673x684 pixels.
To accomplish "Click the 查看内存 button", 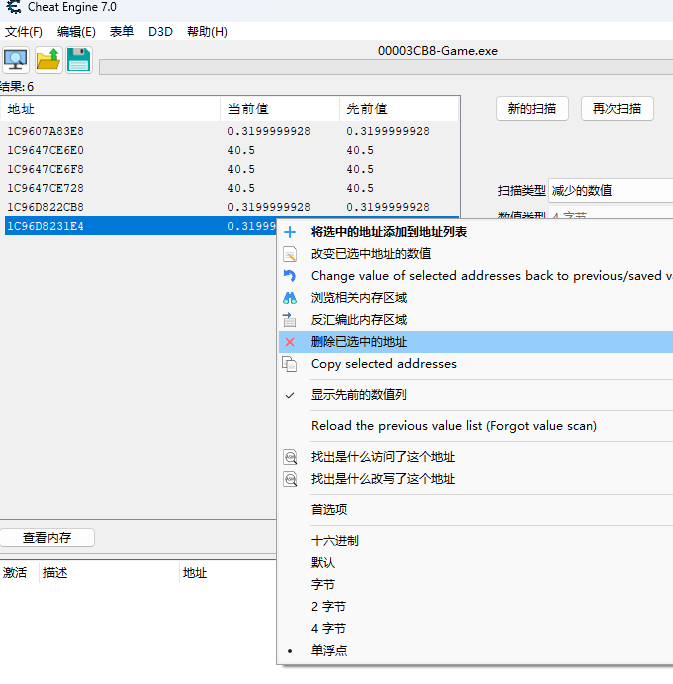I will (x=47, y=537).
